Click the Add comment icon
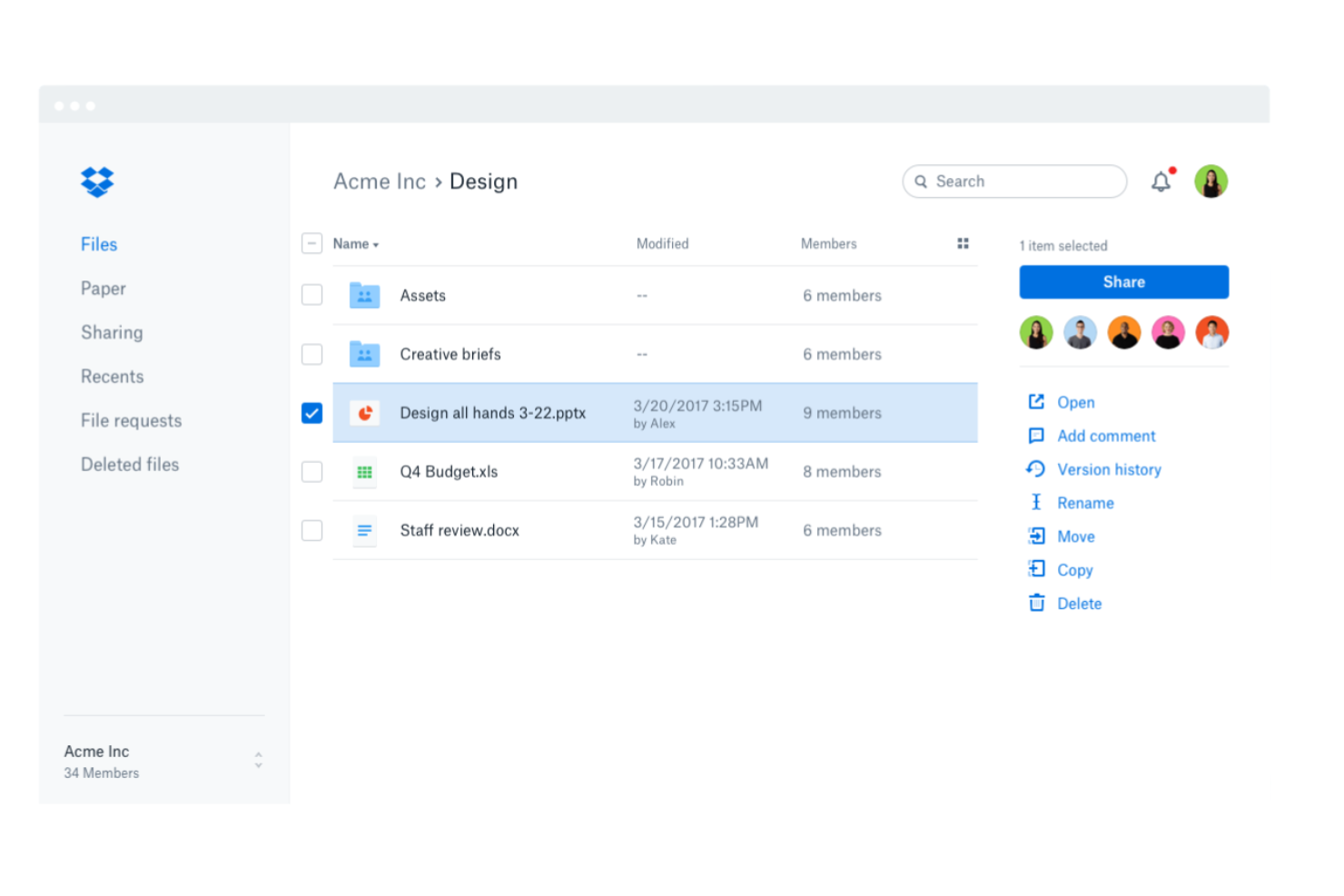This screenshot has height=896, width=1344. [1036, 436]
